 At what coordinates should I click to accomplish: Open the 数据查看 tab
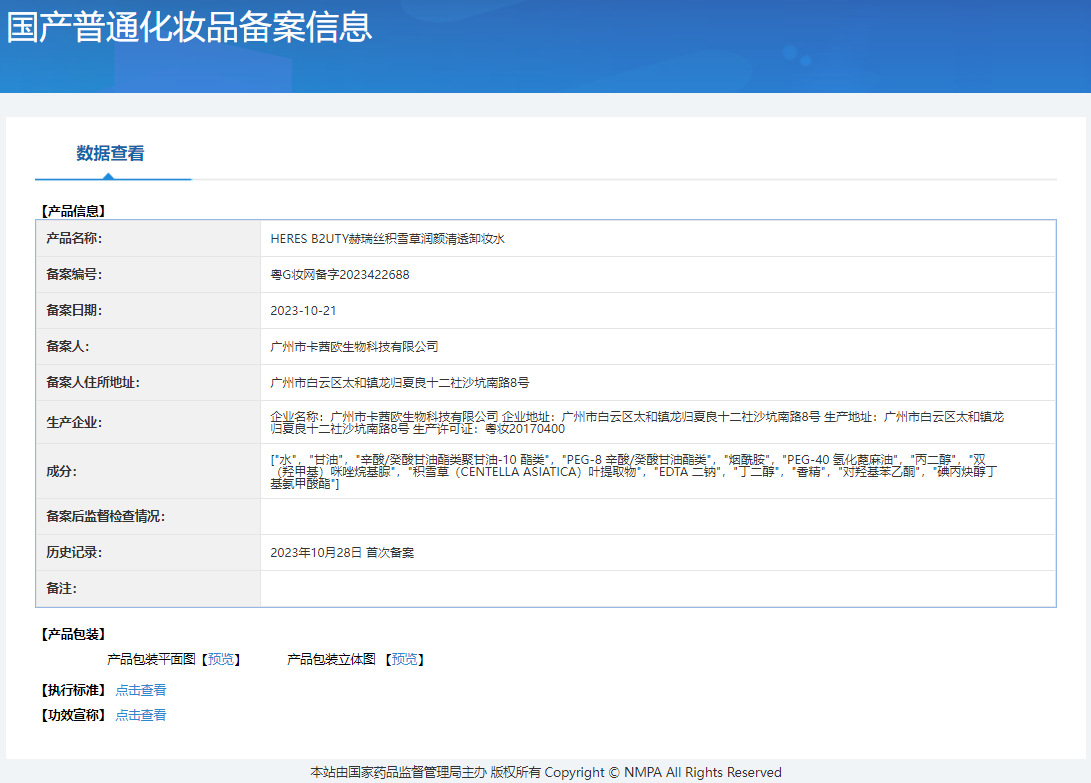110,154
